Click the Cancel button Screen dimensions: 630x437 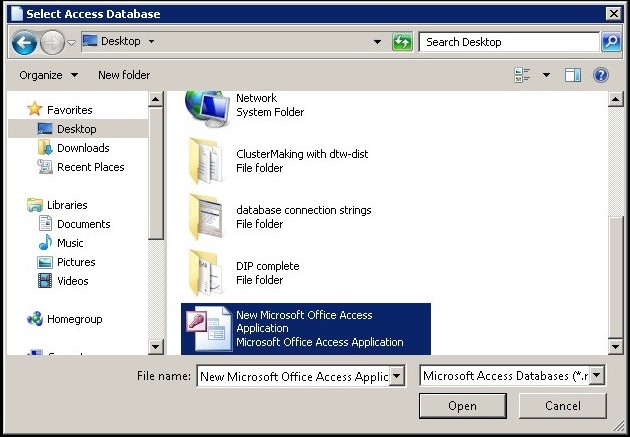pos(562,406)
